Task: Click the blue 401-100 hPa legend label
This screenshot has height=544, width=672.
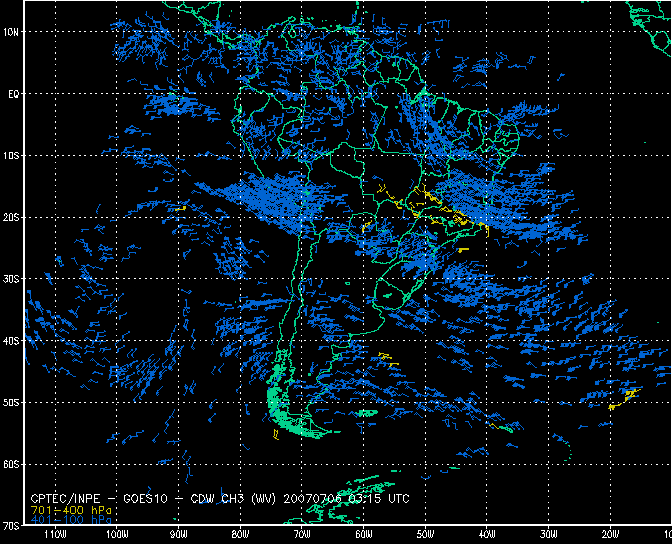Action: pyautogui.click(x=72, y=521)
